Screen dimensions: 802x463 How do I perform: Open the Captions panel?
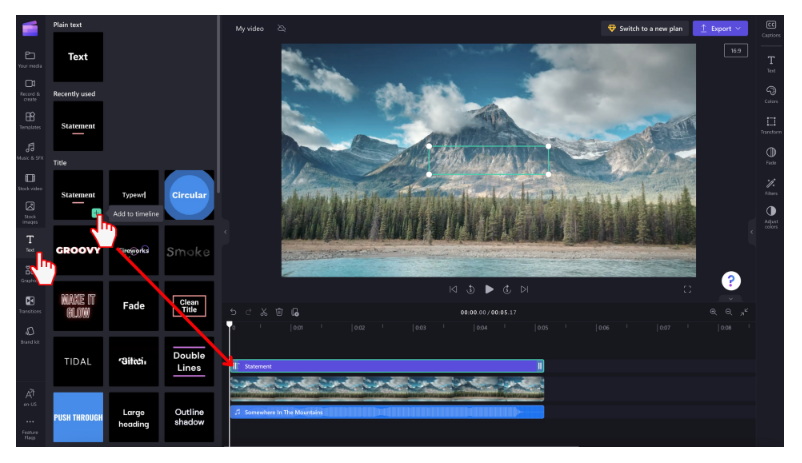coord(771,29)
